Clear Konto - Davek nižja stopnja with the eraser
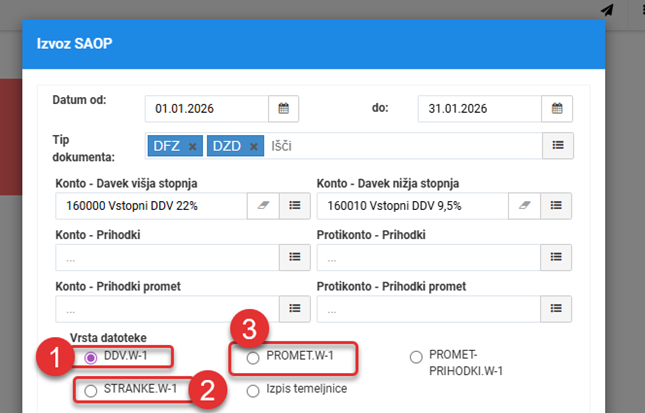The height and width of the screenshot is (413, 645). click(524, 205)
